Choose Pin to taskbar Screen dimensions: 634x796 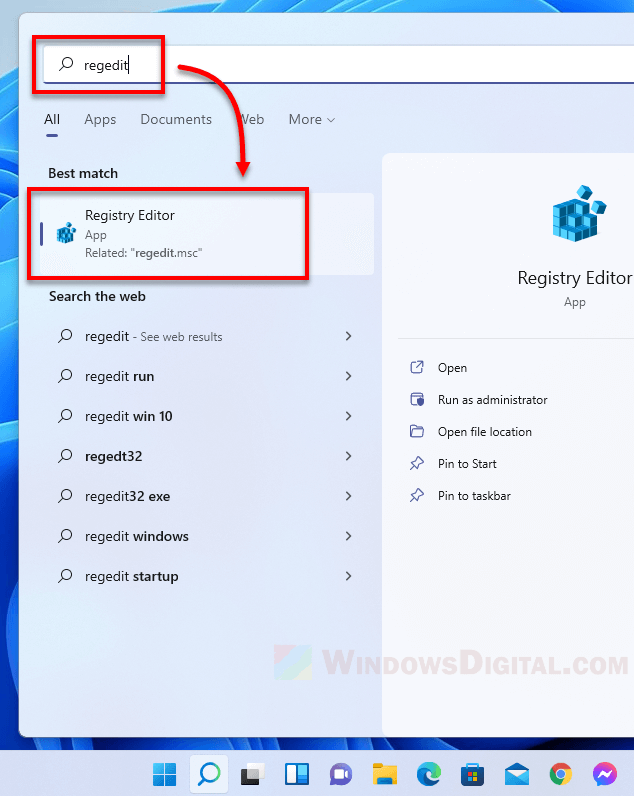[474, 495]
